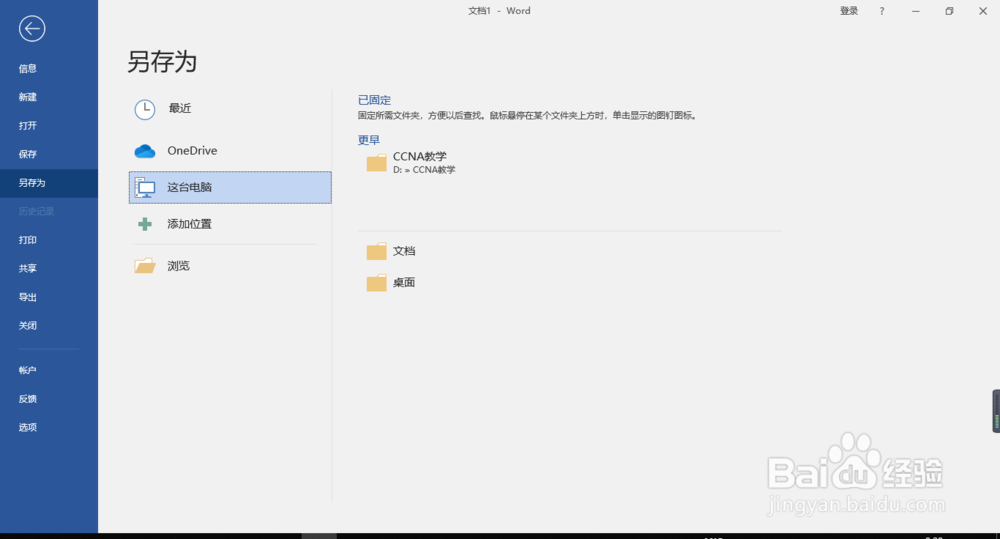Select the OneDrive location label
Viewport: 1000px width, 539px height.
(192, 151)
